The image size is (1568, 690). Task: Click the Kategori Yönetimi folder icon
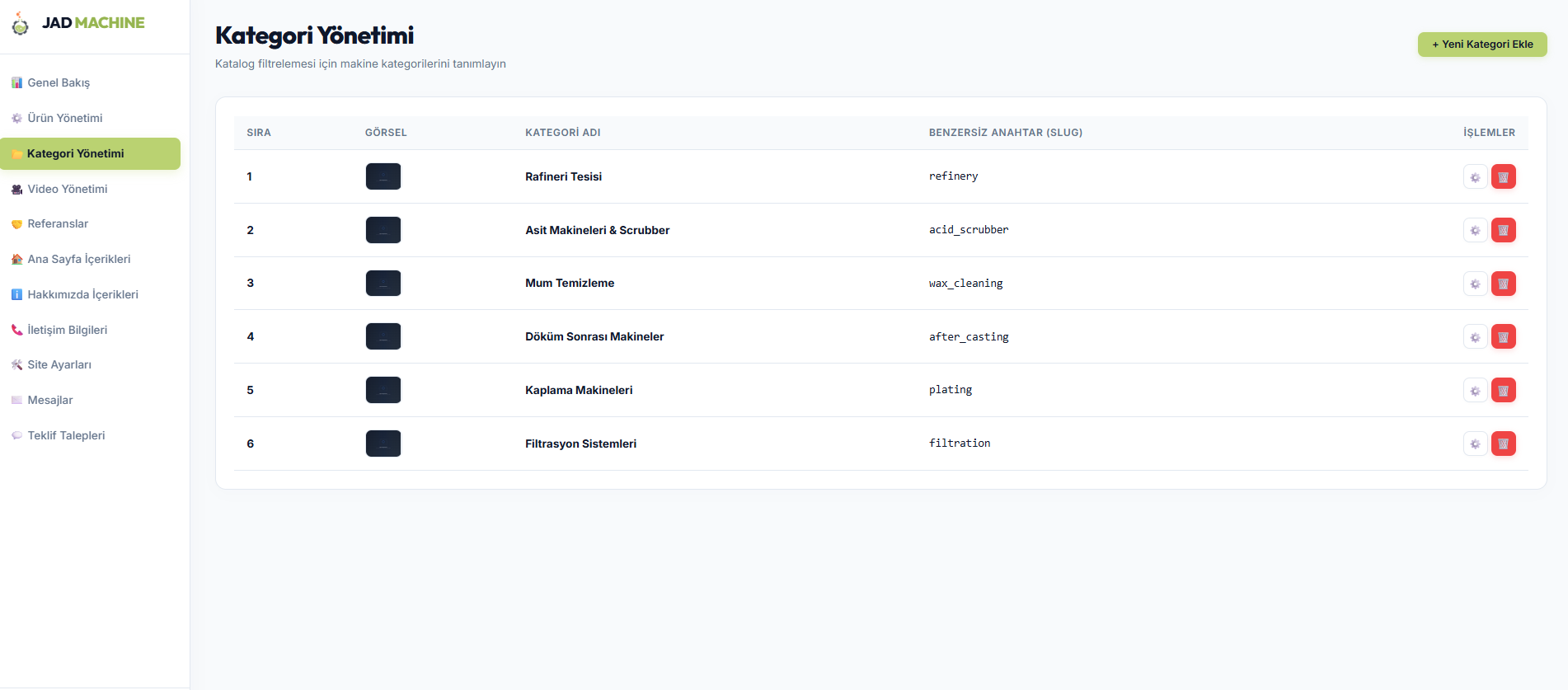coord(16,153)
